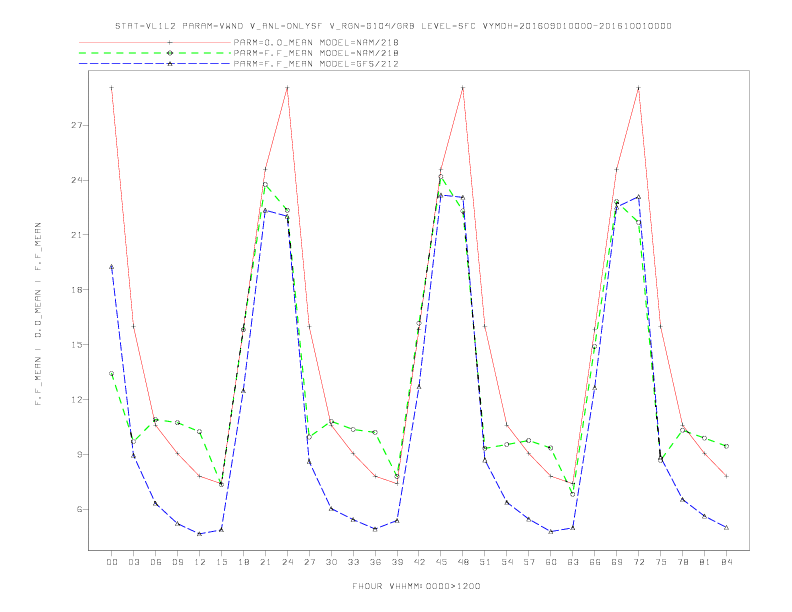The width and height of the screenshot is (792, 612).
Task: Click x-axis tick label 09
Action: click(x=177, y=562)
